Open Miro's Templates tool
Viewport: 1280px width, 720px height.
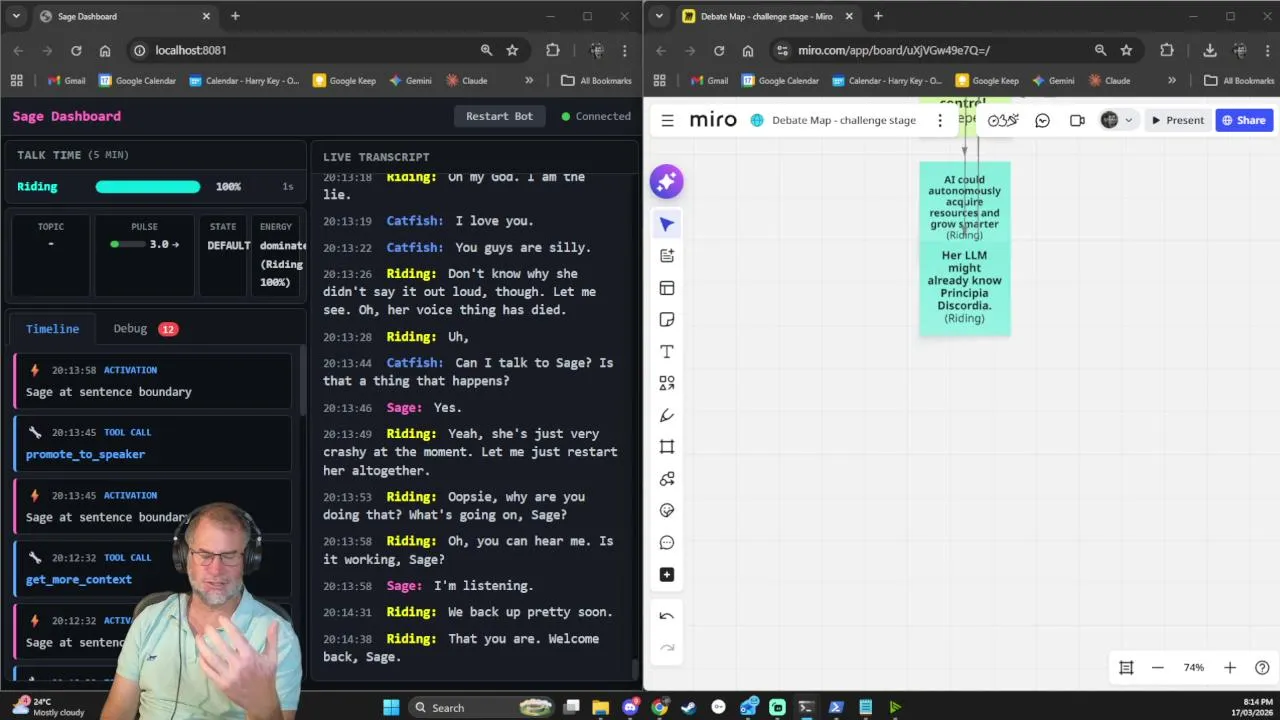(x=667, y=288)
